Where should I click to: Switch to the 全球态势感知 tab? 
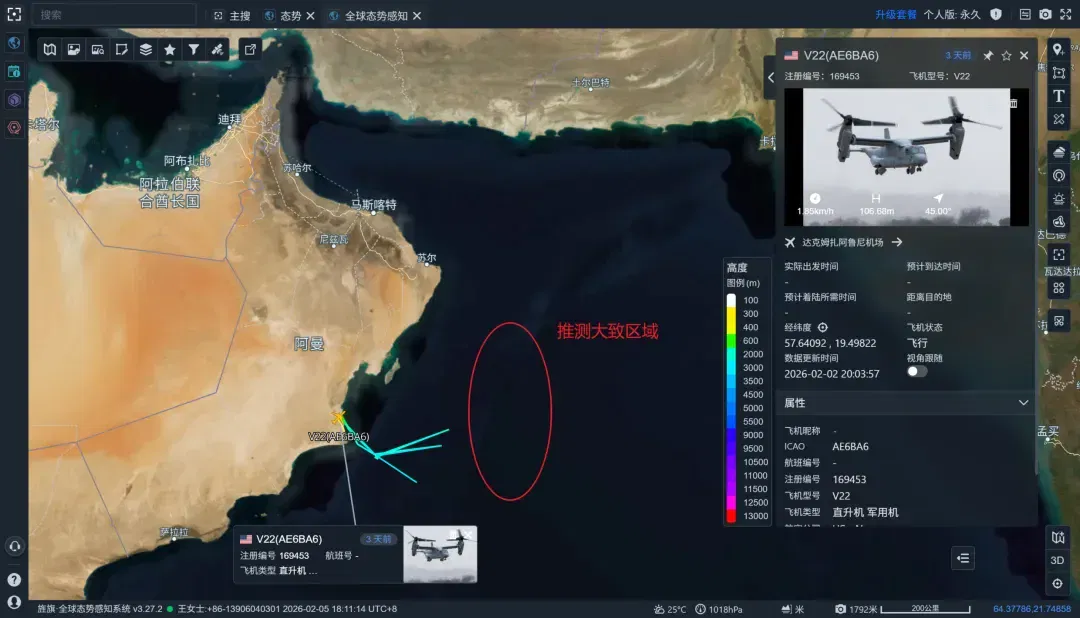(368, 15)
